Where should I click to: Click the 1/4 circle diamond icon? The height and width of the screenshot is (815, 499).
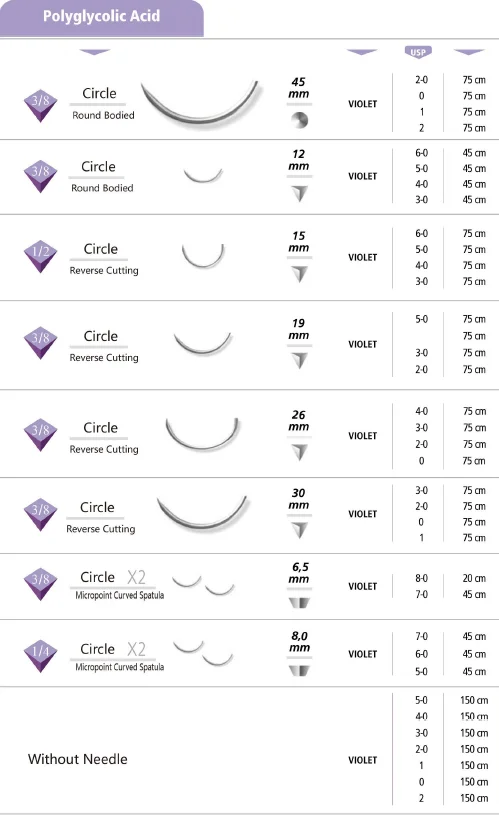[x=41, y=656]
